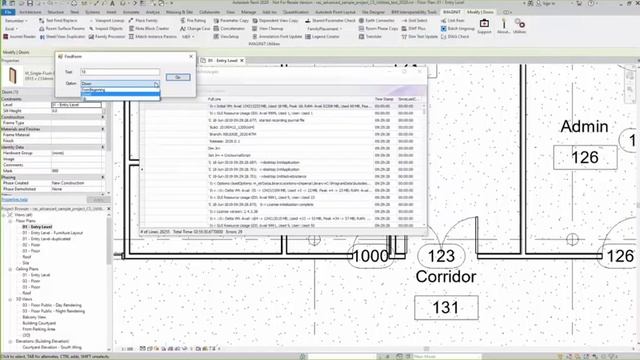Expand the Renumber dropdown in ribbon
Screen dimensions: 640x360
click(16, 20)
